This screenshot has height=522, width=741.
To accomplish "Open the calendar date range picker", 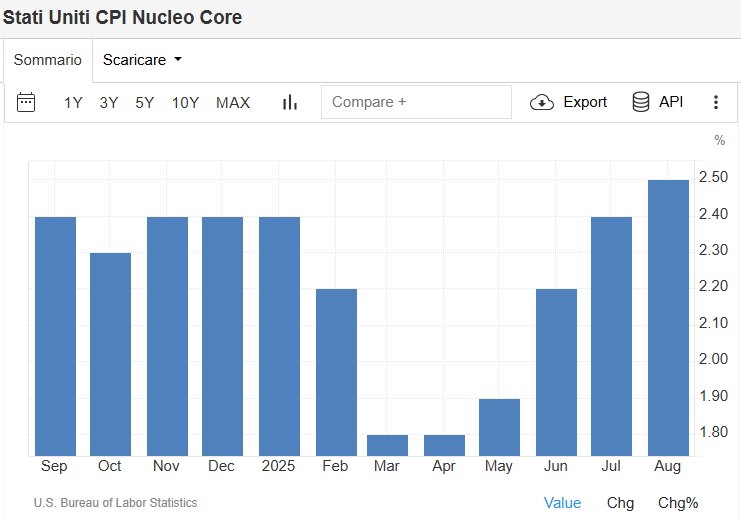I will point(26,102).
